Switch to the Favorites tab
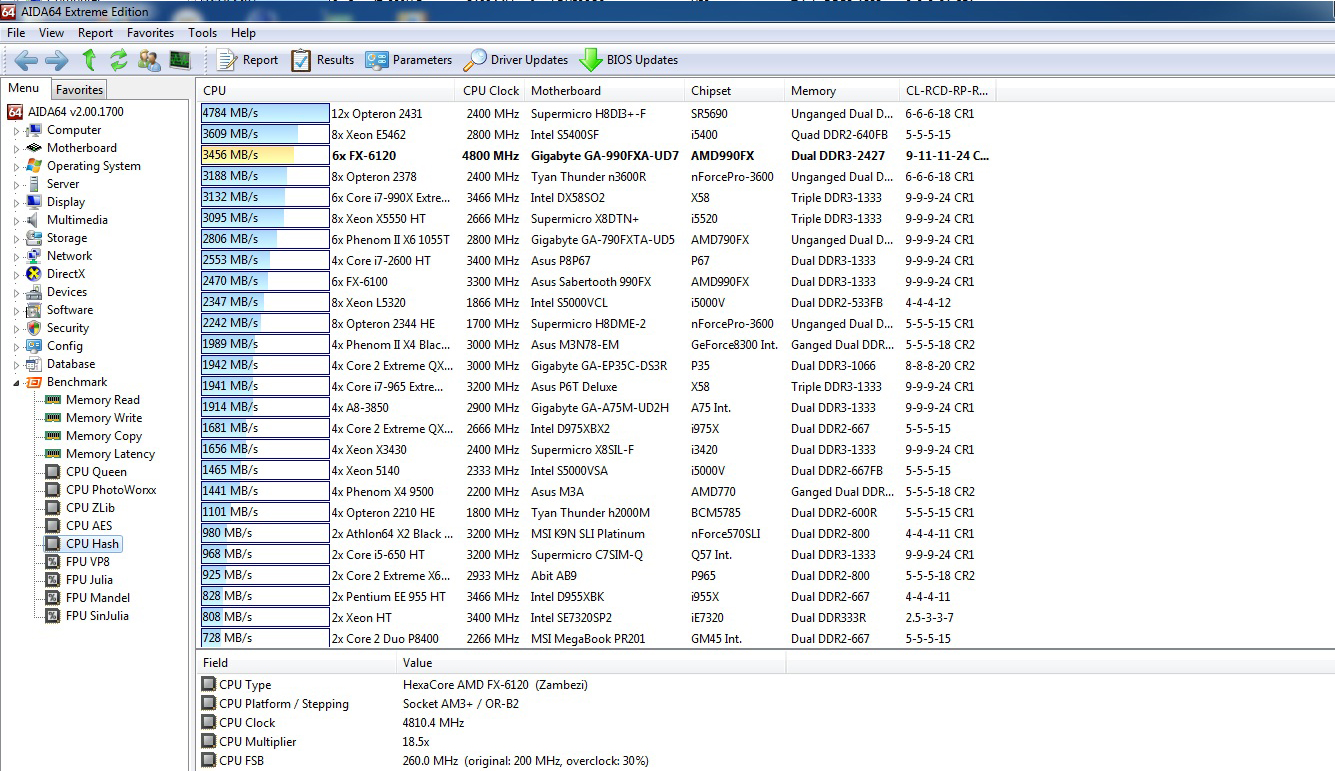The width and height of the screenshot is (1335, 771). coord(79,90)
